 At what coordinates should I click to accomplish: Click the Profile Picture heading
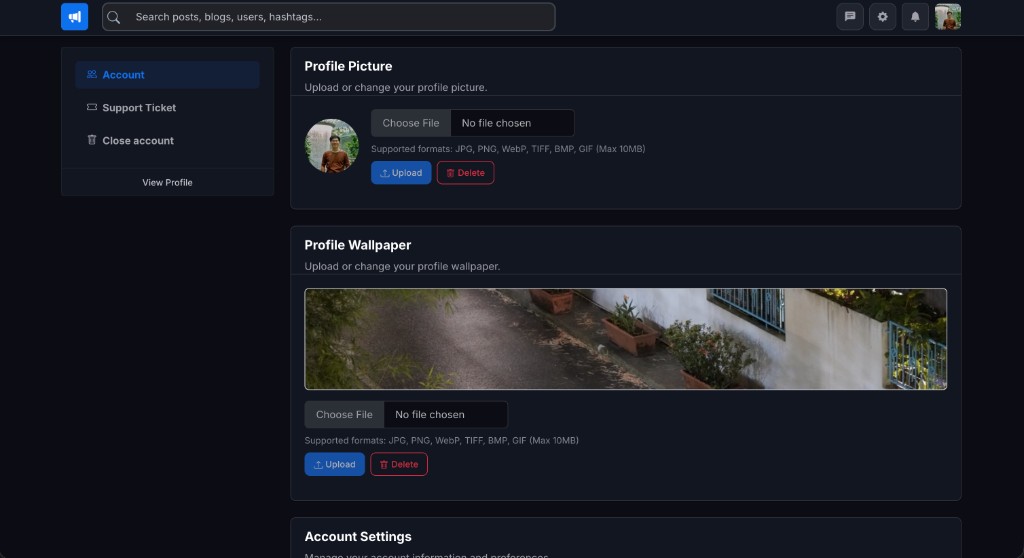(348, 66)
